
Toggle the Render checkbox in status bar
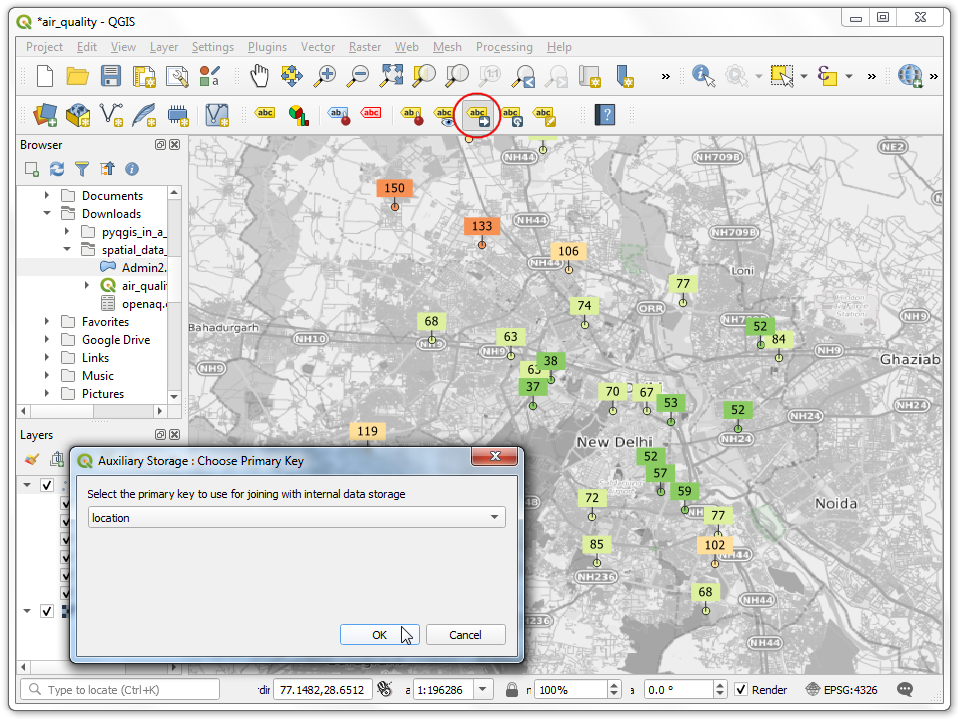point(741,689)
